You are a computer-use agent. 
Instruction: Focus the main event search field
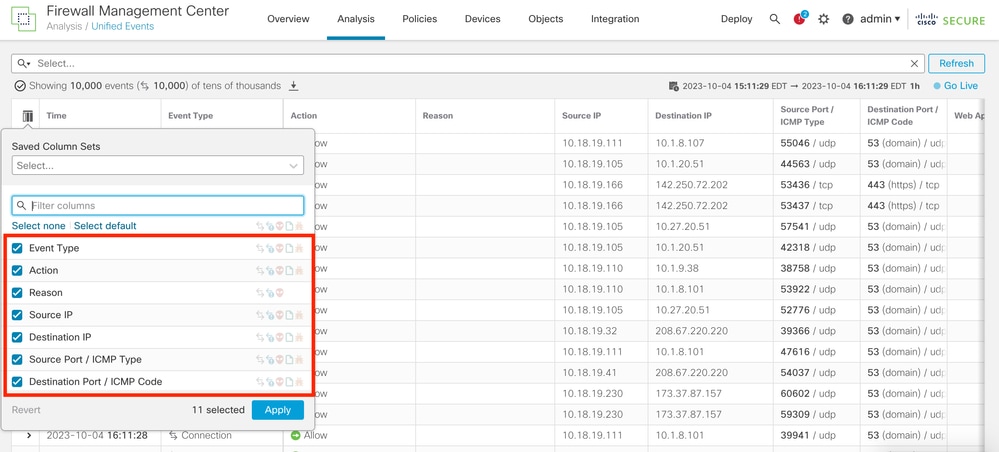point(468,64)
